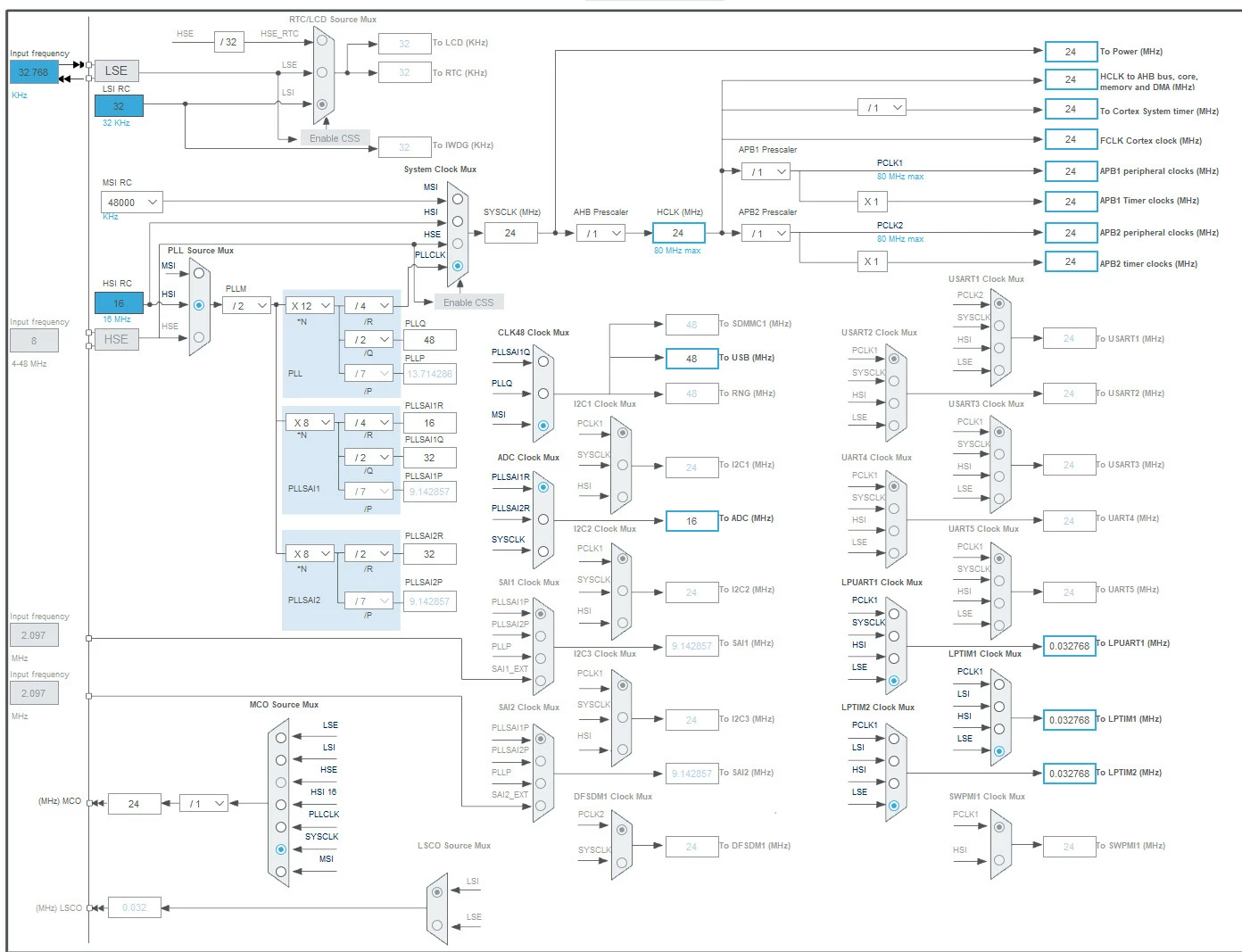Click the To USB (MHz) value box
This screenshot has height=952, width=1242.
691,358
